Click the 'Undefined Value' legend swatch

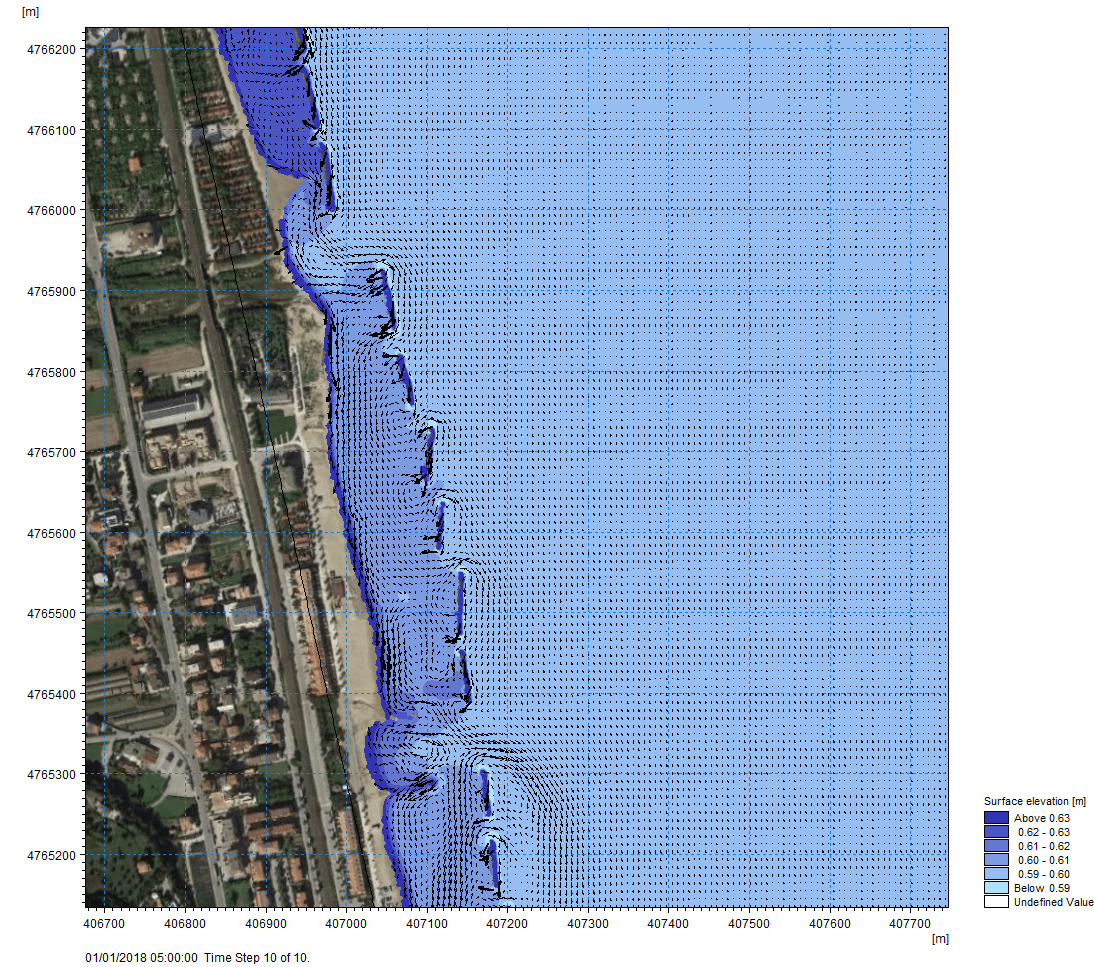(x=996, y=901)
